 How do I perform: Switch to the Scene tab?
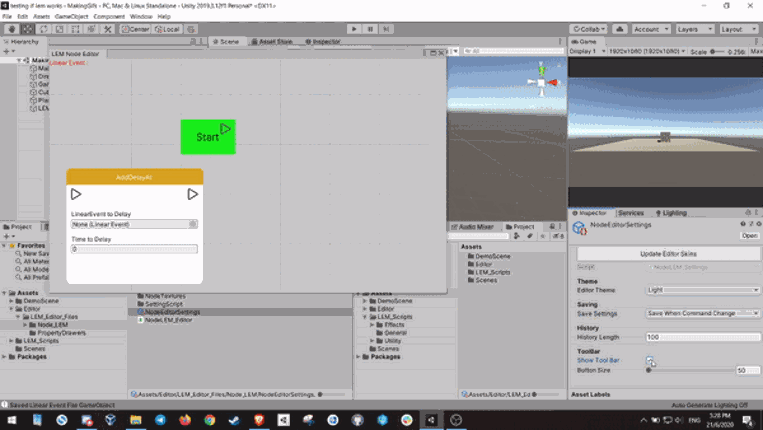227,42
